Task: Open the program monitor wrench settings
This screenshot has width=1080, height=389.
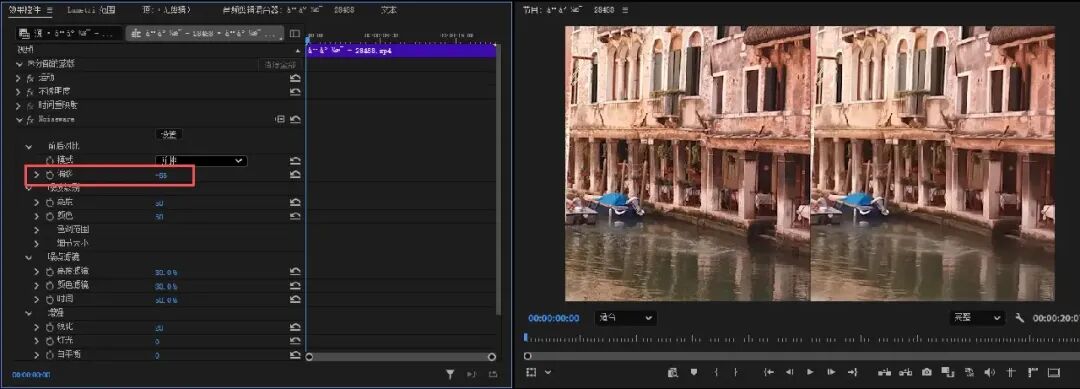Action: click(1020, 318)
